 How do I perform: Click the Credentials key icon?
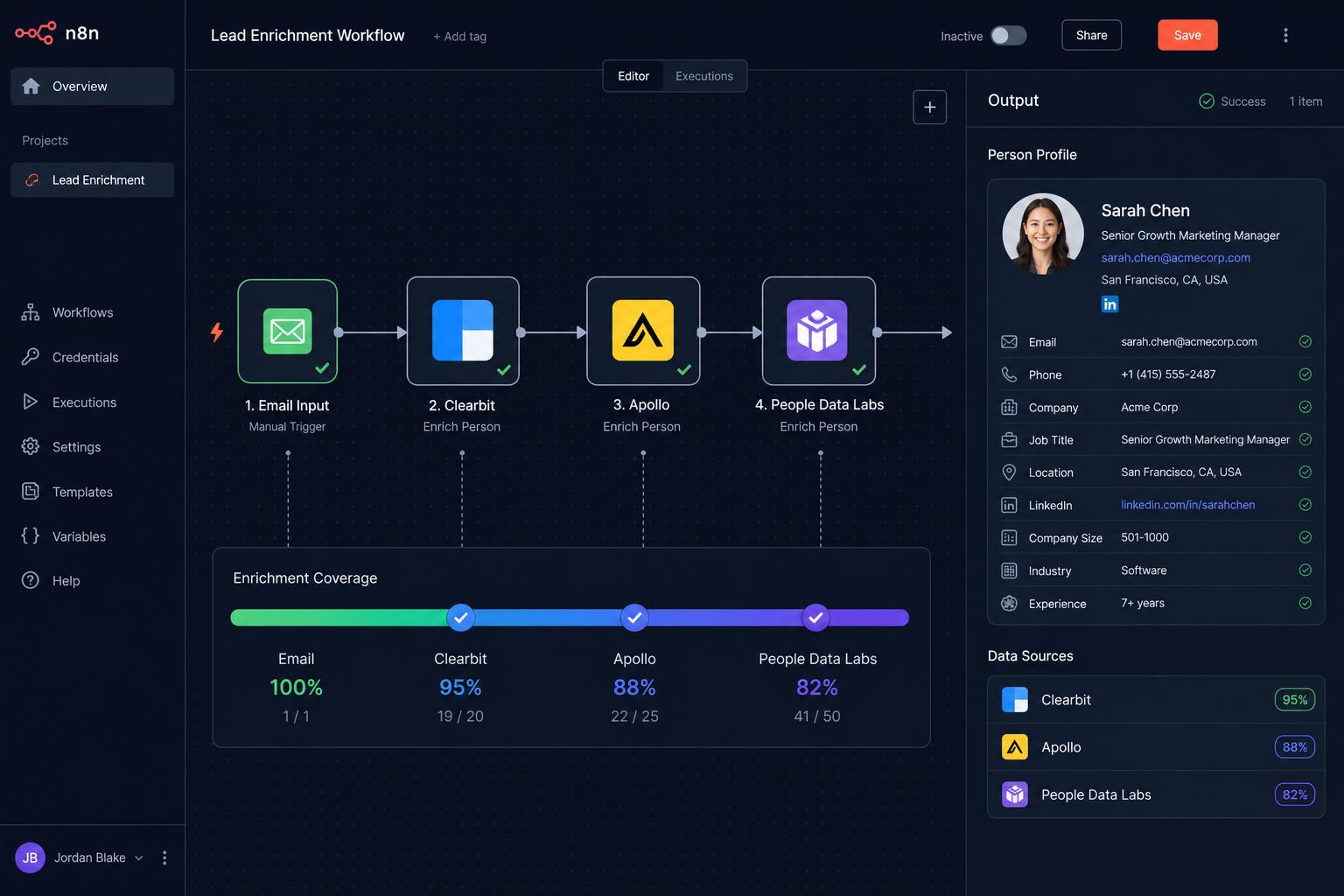[x=31, y=357]
